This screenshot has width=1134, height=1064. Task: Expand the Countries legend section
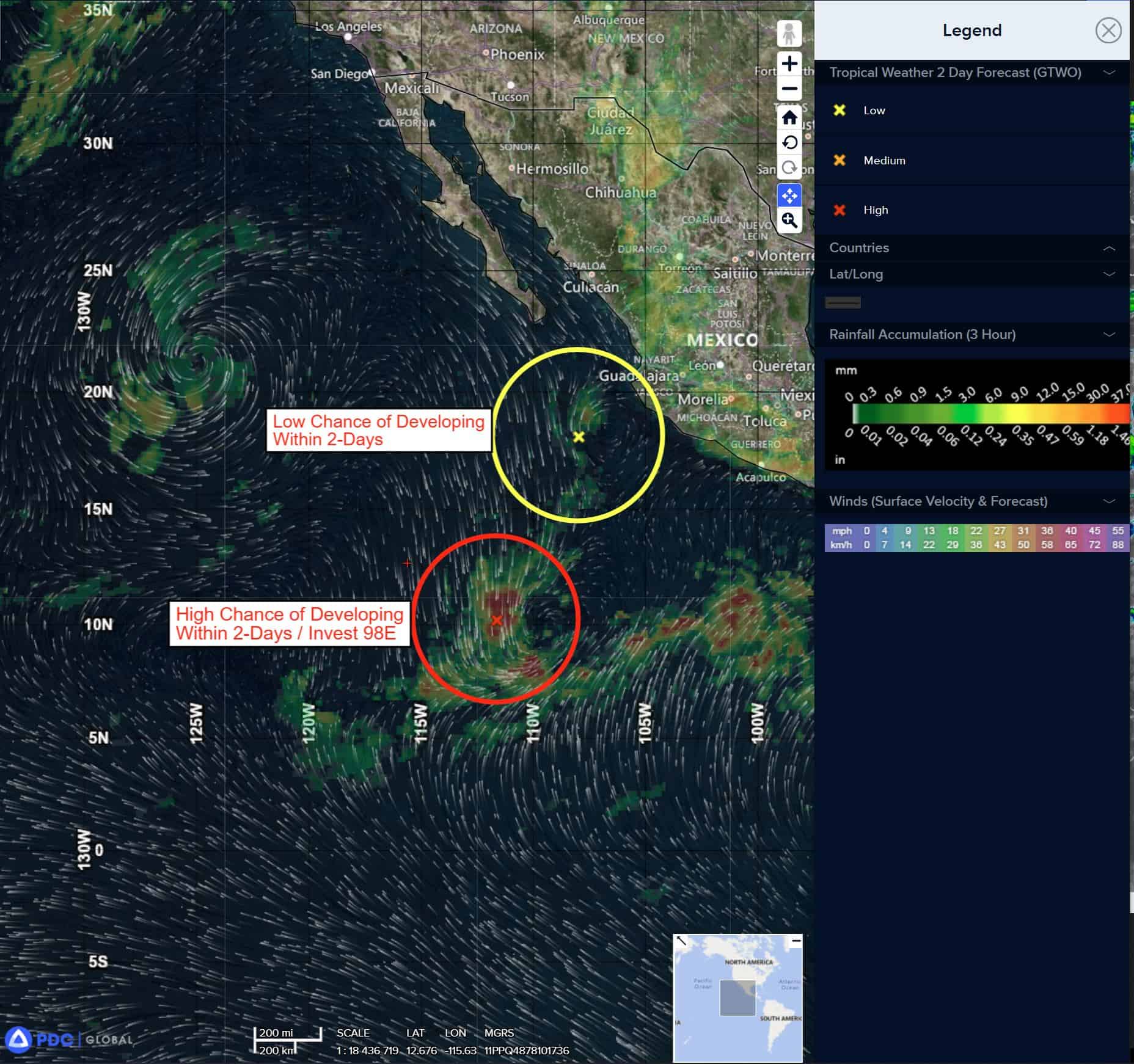[1109, 248]
